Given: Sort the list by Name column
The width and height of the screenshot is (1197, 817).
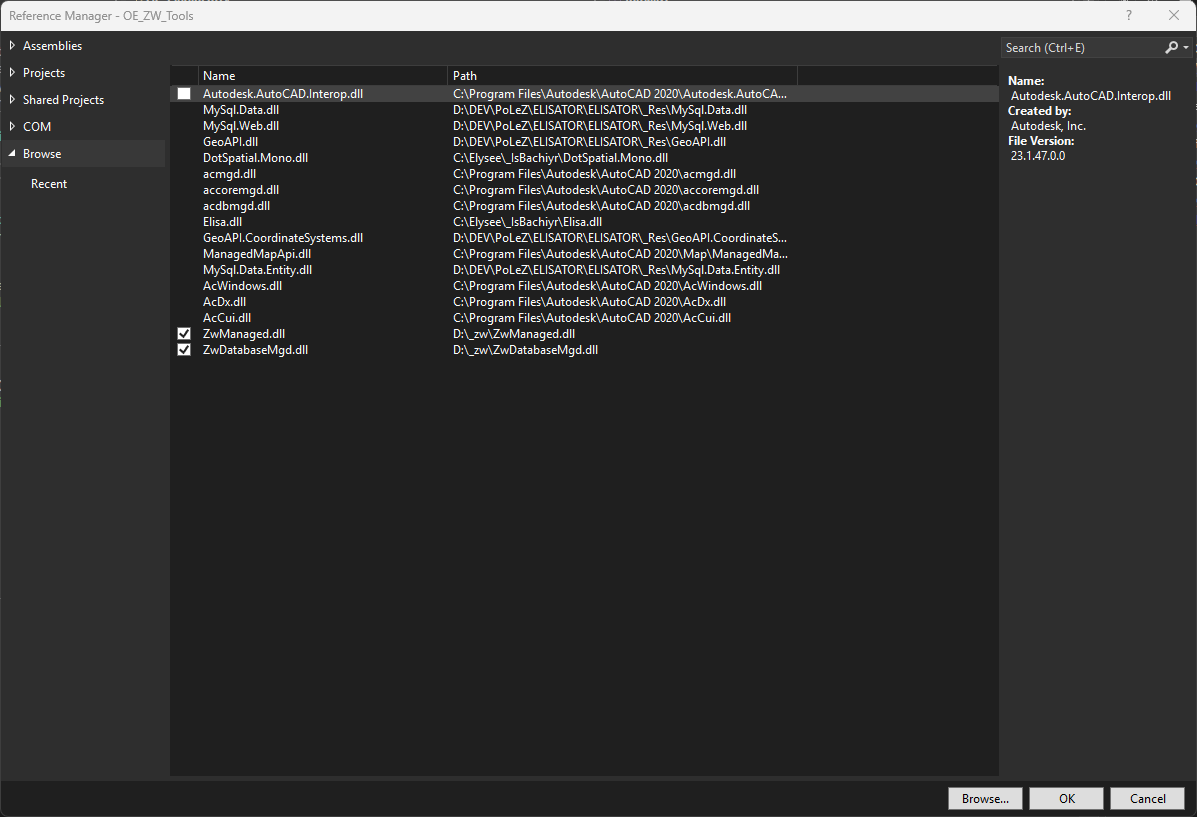Looking at the screenshot, I should 322,76.
